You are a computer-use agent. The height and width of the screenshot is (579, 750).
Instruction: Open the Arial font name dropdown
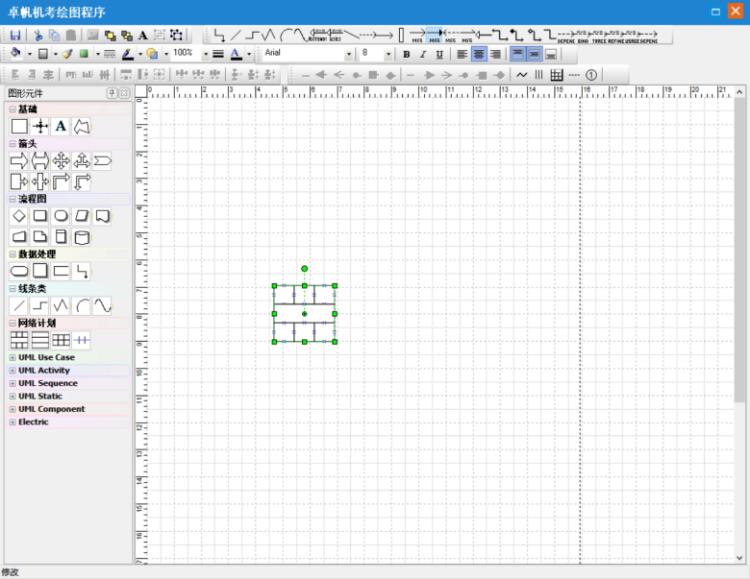tap(349, 54)
